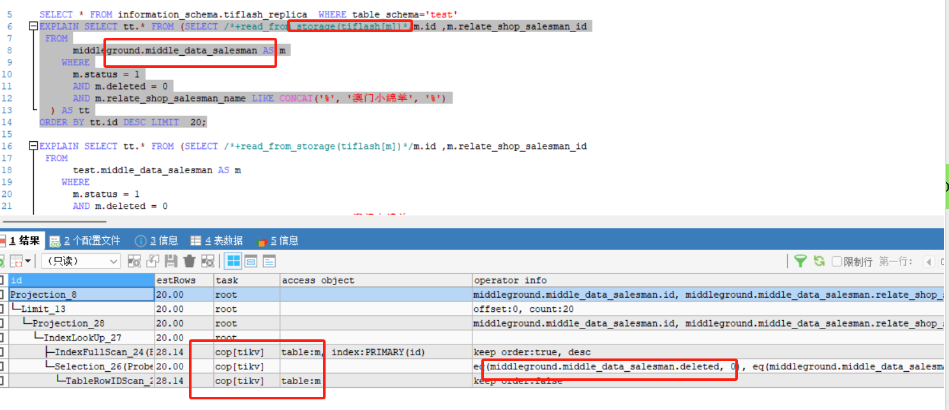
Task: Click the cop[tikv] task cell of IndexFullScan_24
Action: pos(247,352)
